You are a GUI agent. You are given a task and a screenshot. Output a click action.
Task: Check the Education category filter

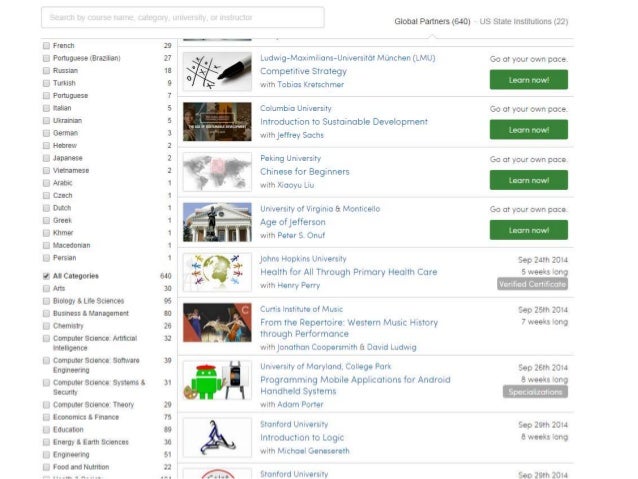pyautogui.click(x=46, y=430)
